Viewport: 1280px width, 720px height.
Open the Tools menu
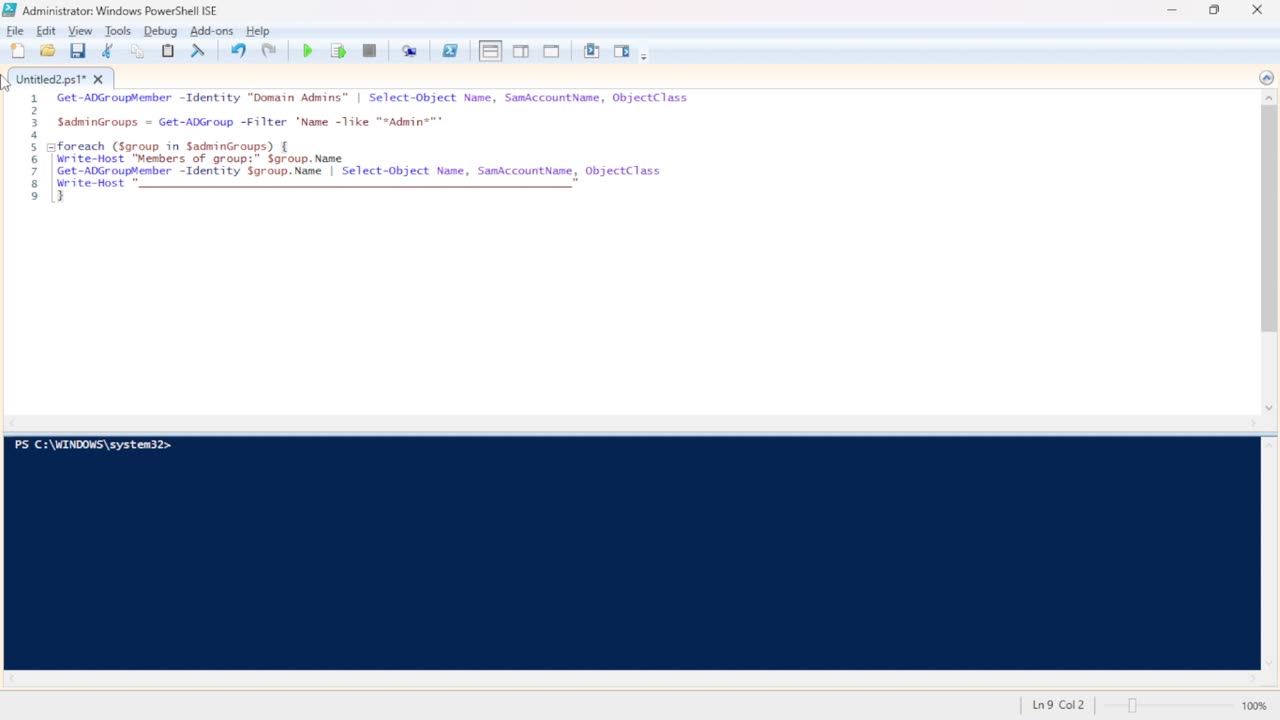point(118,31)
